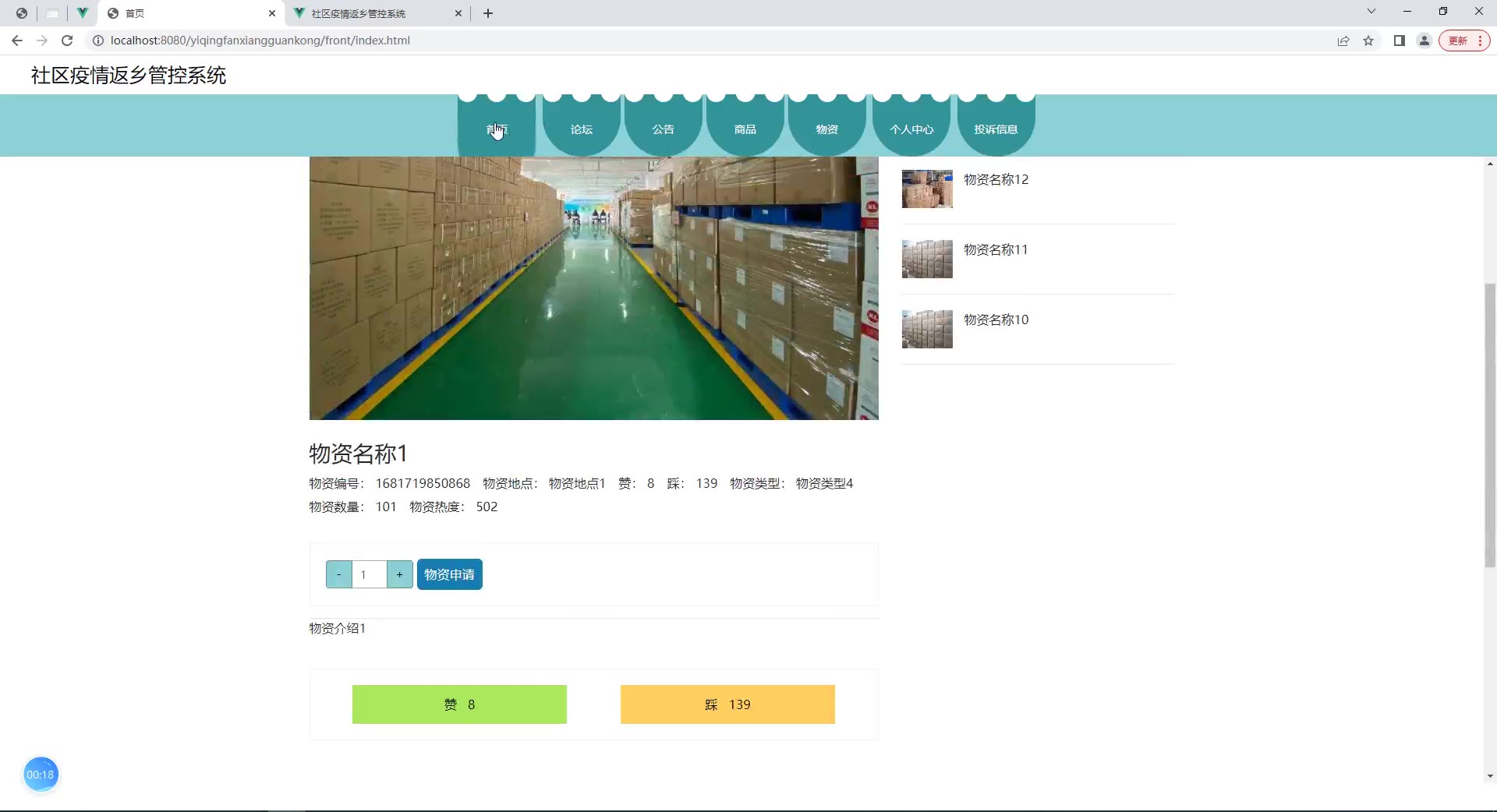The image size is (1497, 812).
Task: Close the 首页 browser tab
Action: [272, 13]
